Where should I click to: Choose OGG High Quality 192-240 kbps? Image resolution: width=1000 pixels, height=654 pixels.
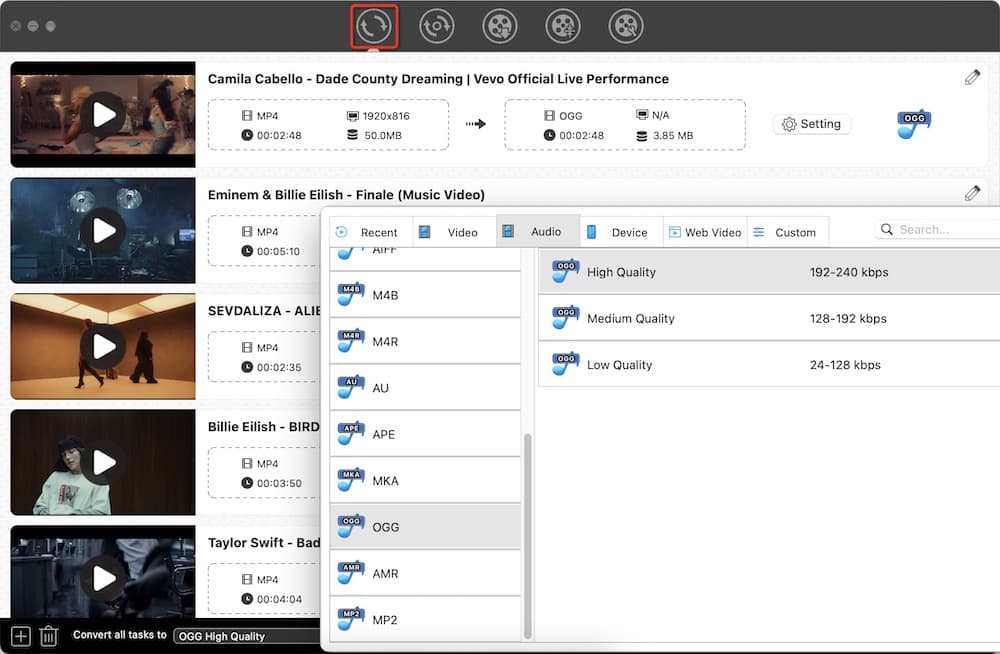(x=769, y=272)
